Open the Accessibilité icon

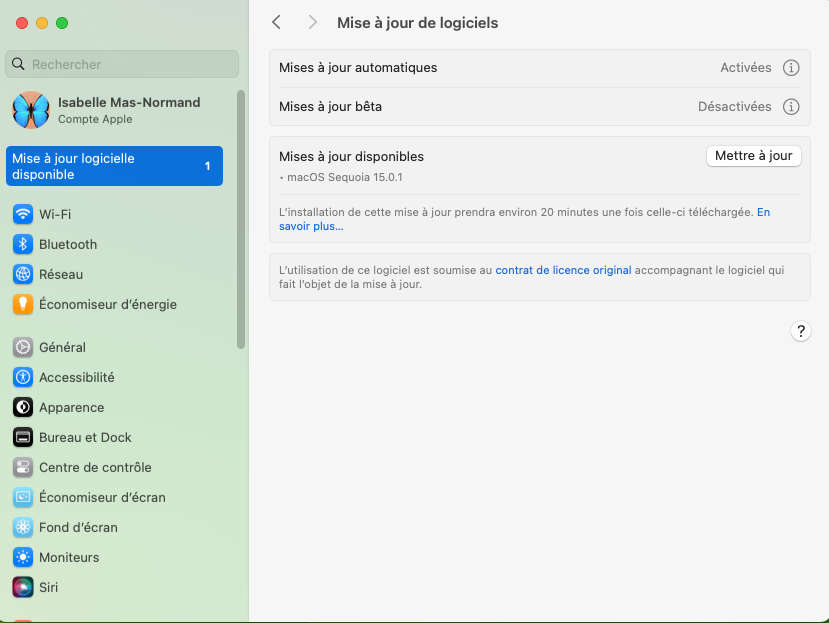[23, 378]
